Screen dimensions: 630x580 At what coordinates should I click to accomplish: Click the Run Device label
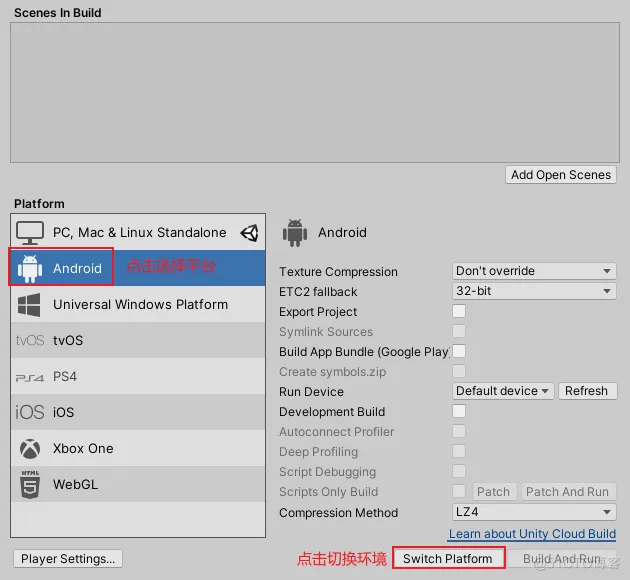click(x=311, y=392)
